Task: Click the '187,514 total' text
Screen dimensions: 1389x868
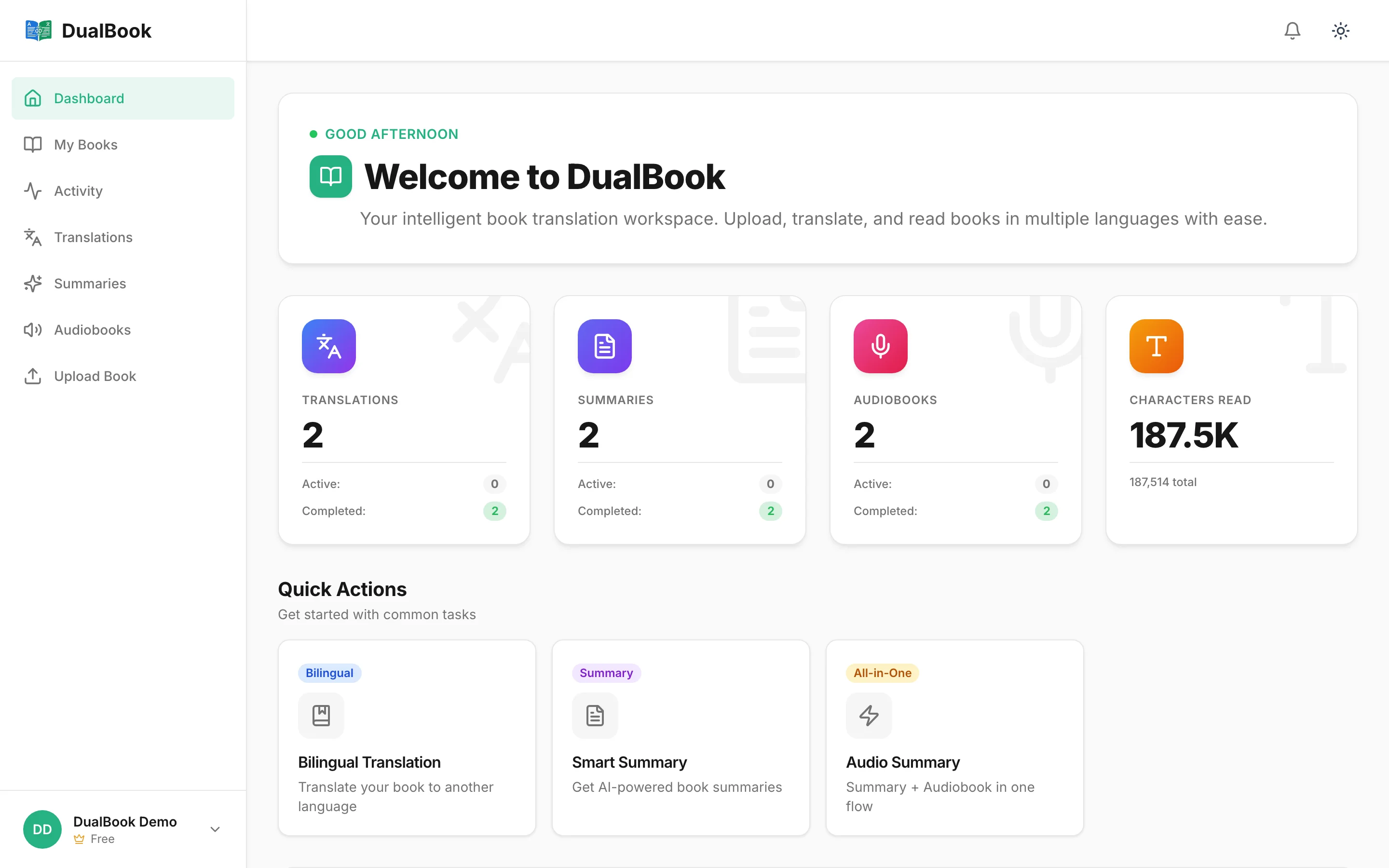Action: (x=1163, y=482)
